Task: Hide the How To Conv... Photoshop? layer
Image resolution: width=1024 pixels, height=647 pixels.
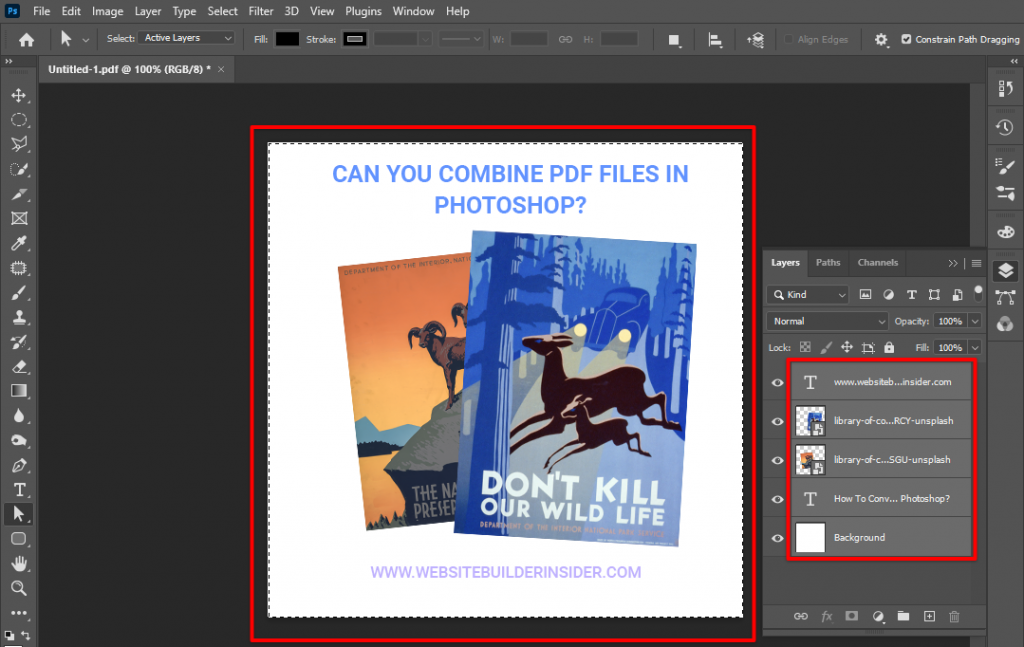Action: point(777,499)
